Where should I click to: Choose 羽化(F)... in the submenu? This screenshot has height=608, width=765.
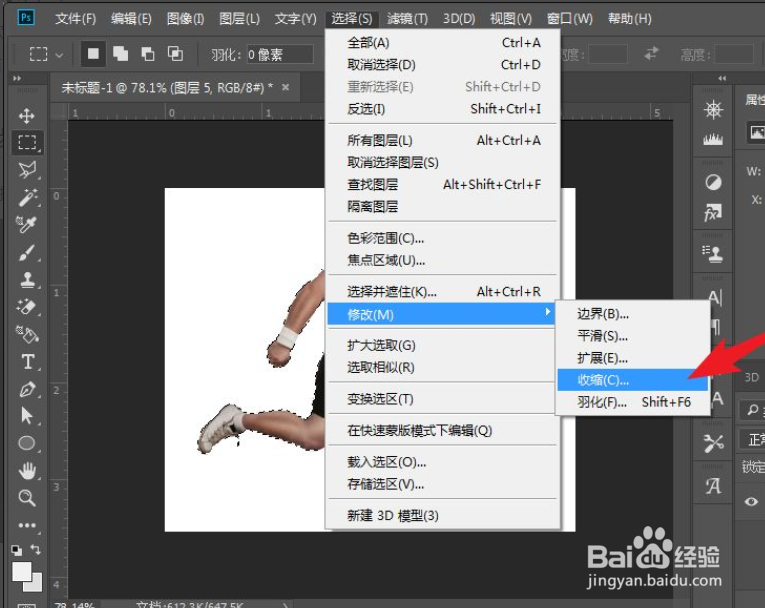(x=633, y=402)
